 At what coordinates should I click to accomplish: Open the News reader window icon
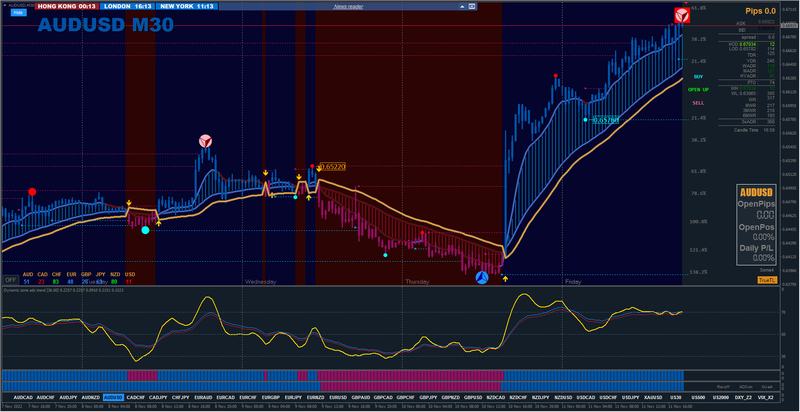[x=472, y=7]
